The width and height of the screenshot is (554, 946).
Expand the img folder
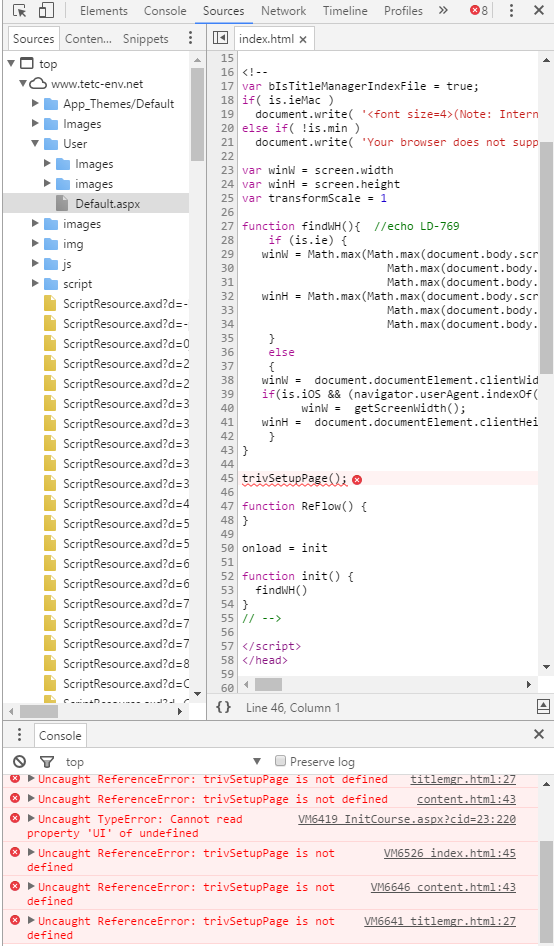(x=36, y=244)
